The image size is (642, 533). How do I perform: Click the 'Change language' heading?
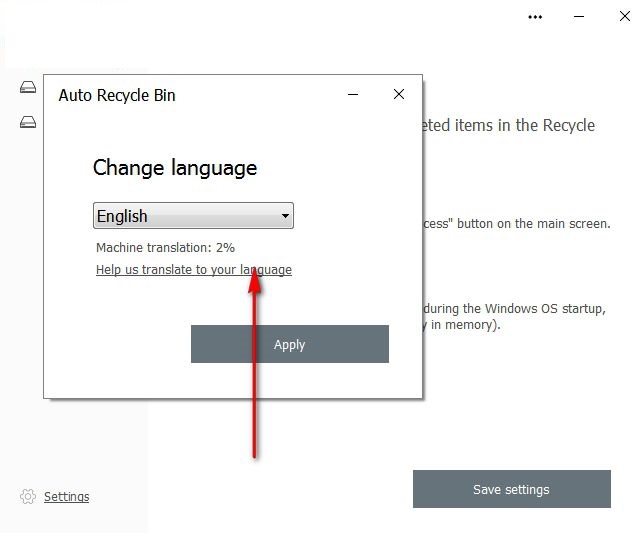175,168
